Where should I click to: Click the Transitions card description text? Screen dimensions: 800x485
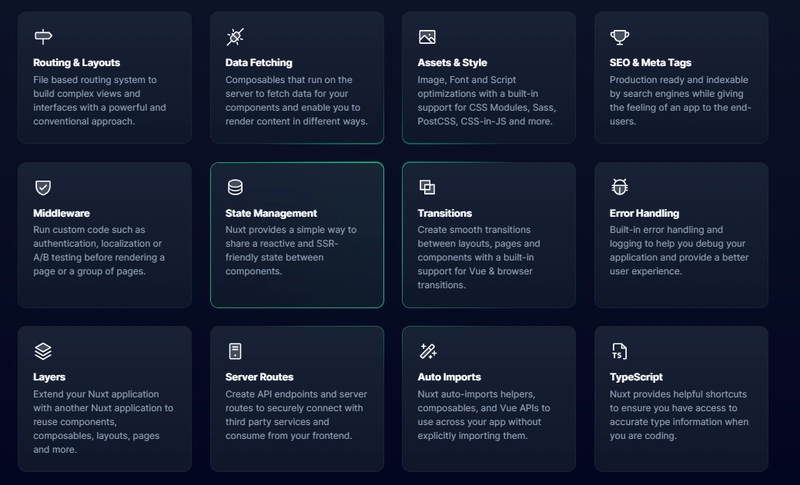479,258
